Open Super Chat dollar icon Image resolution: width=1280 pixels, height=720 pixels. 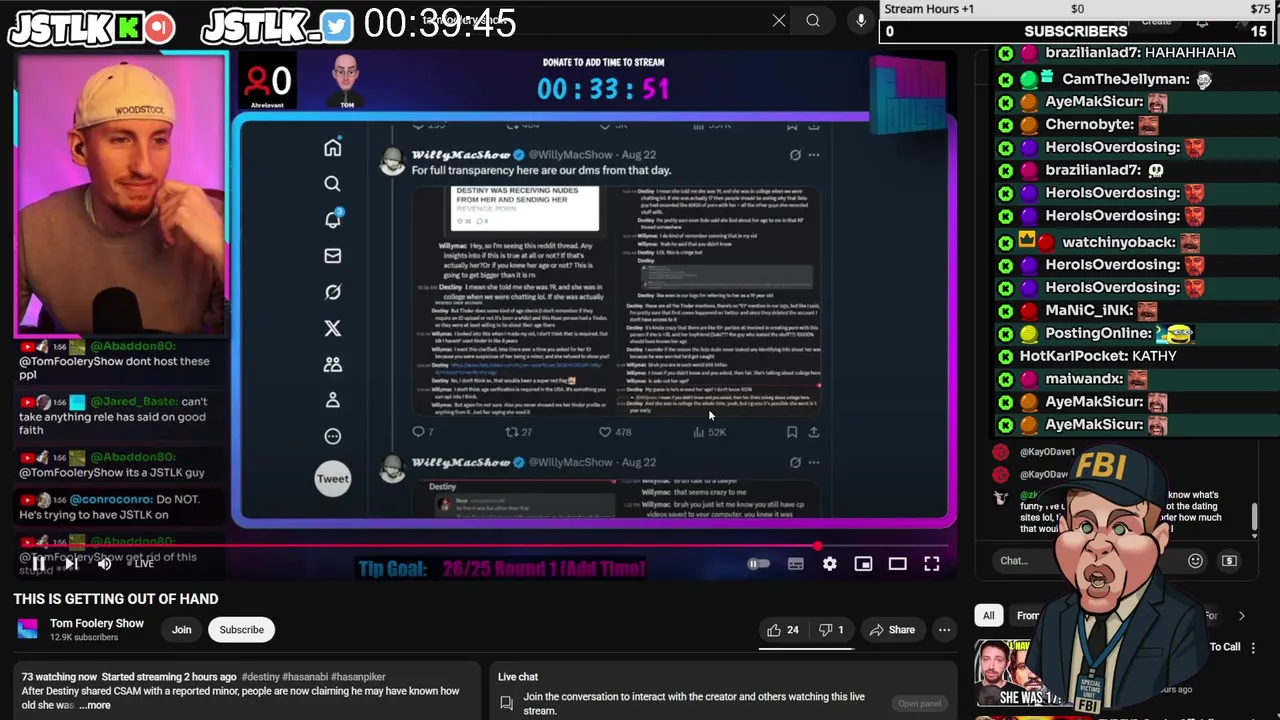click(x=1229, y=561)
